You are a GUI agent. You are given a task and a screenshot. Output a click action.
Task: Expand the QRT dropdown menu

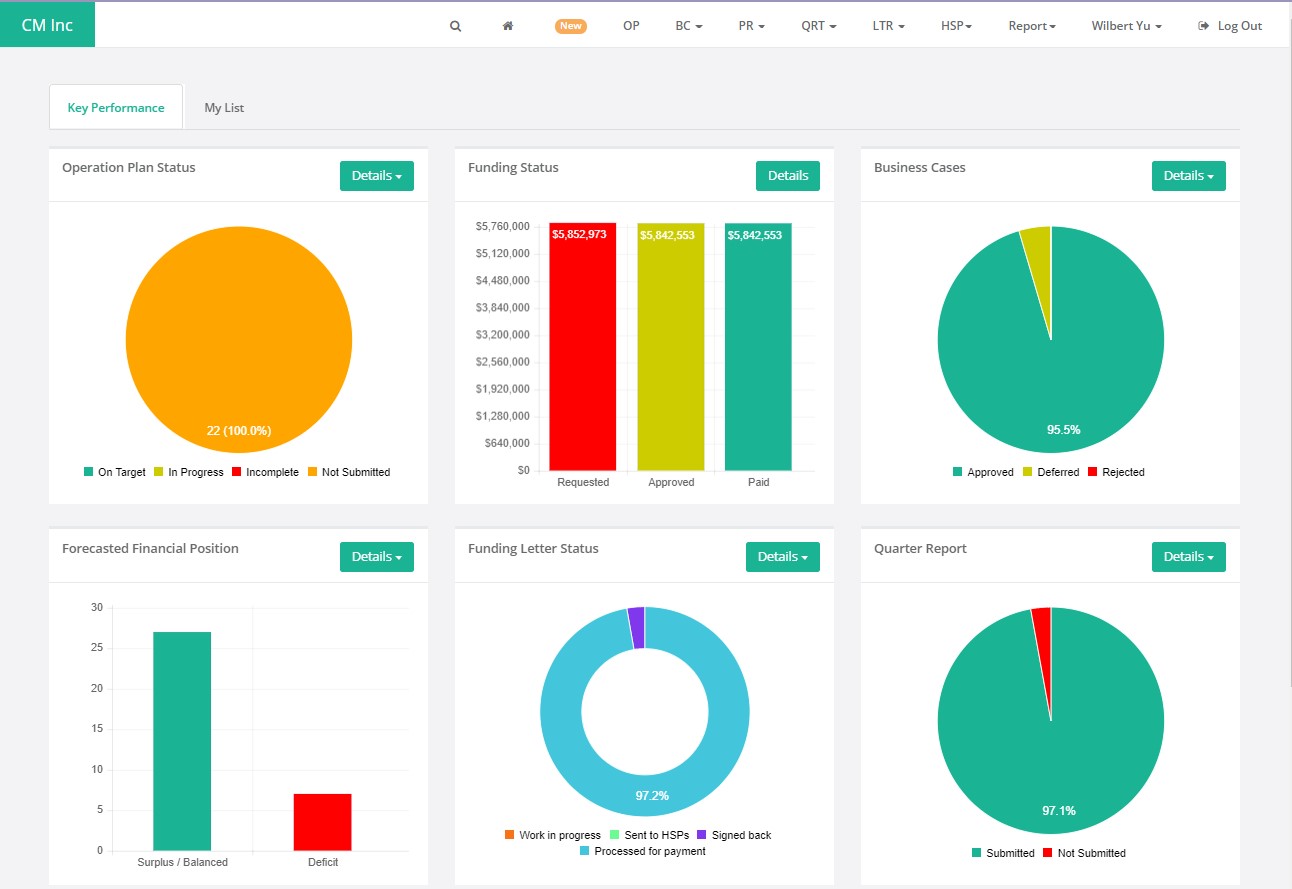(x=819, y=26)
